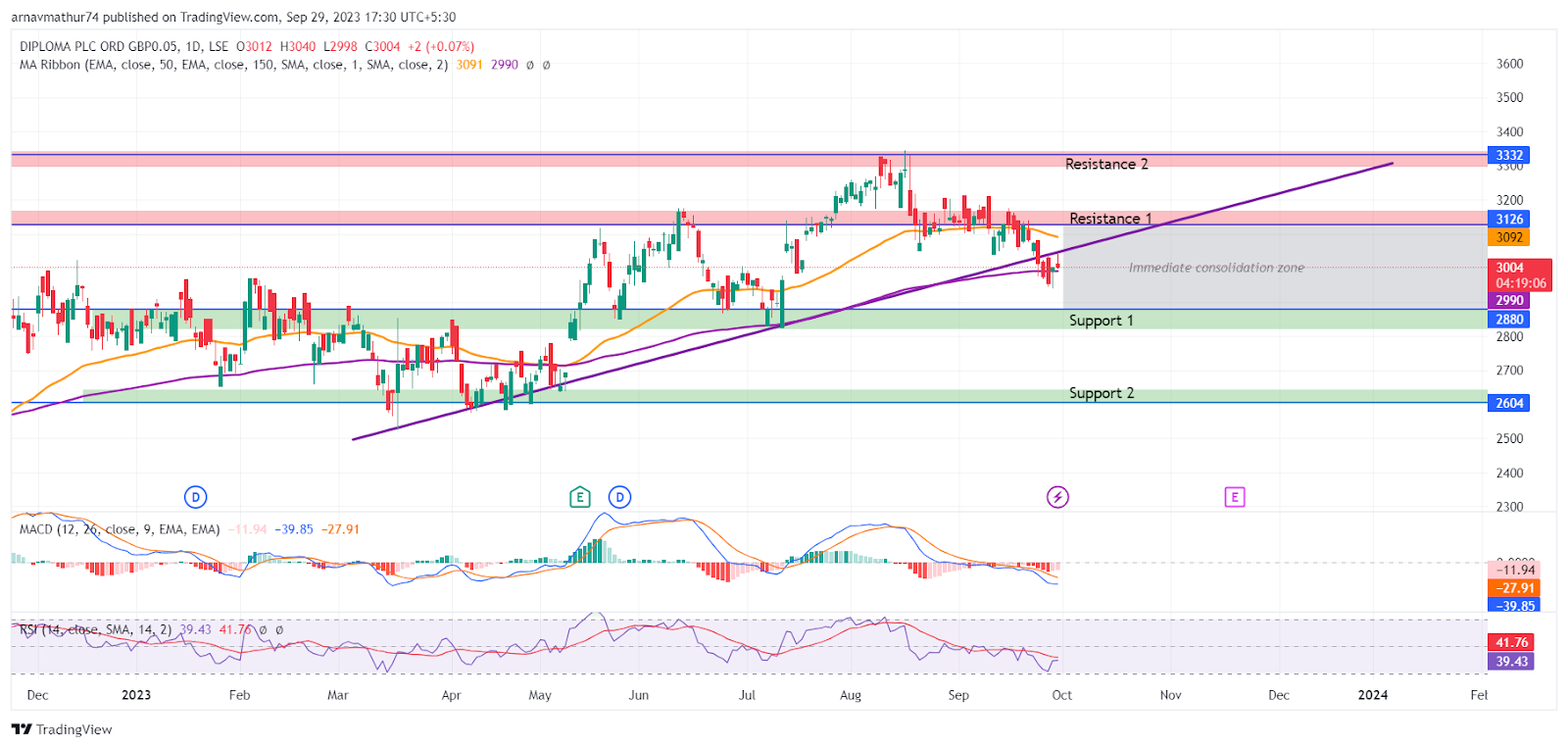1568x748 pixels.
Task: Click the purple lightning event marker near October
Action: coord(1057,497)
